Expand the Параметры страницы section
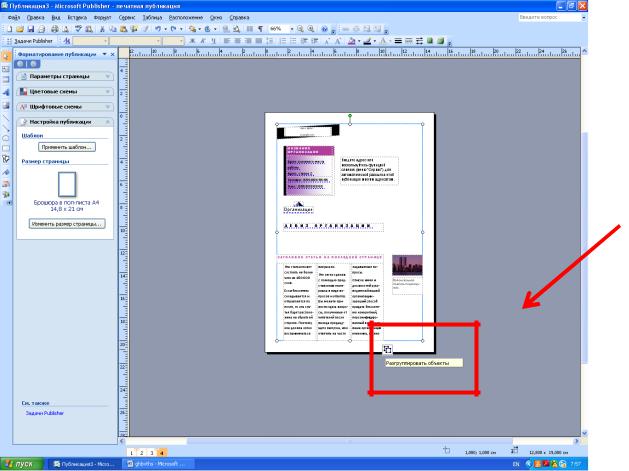Screen dimensions: 629x471 [x=65, y=76]
